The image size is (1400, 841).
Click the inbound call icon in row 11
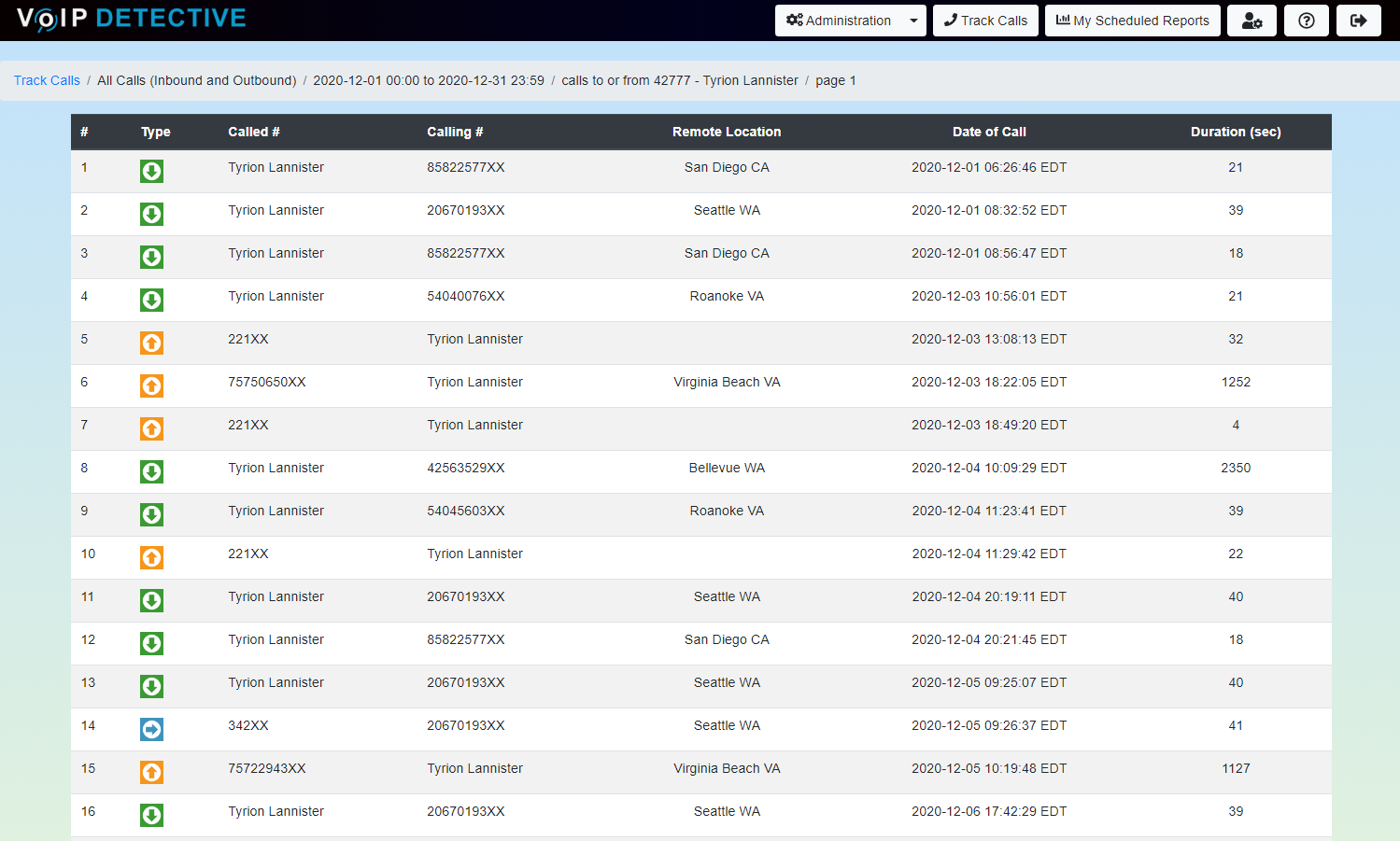point(151,600)
